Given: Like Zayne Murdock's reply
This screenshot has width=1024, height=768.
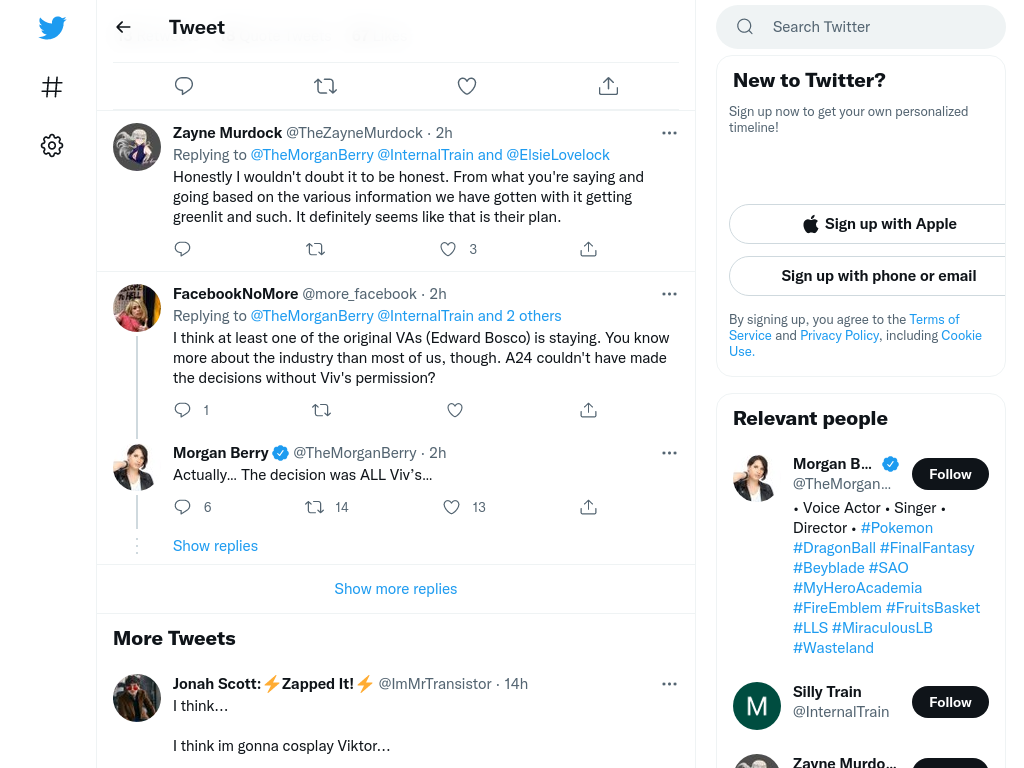Looking at the screenshot, I should click(x=447, y=249).
